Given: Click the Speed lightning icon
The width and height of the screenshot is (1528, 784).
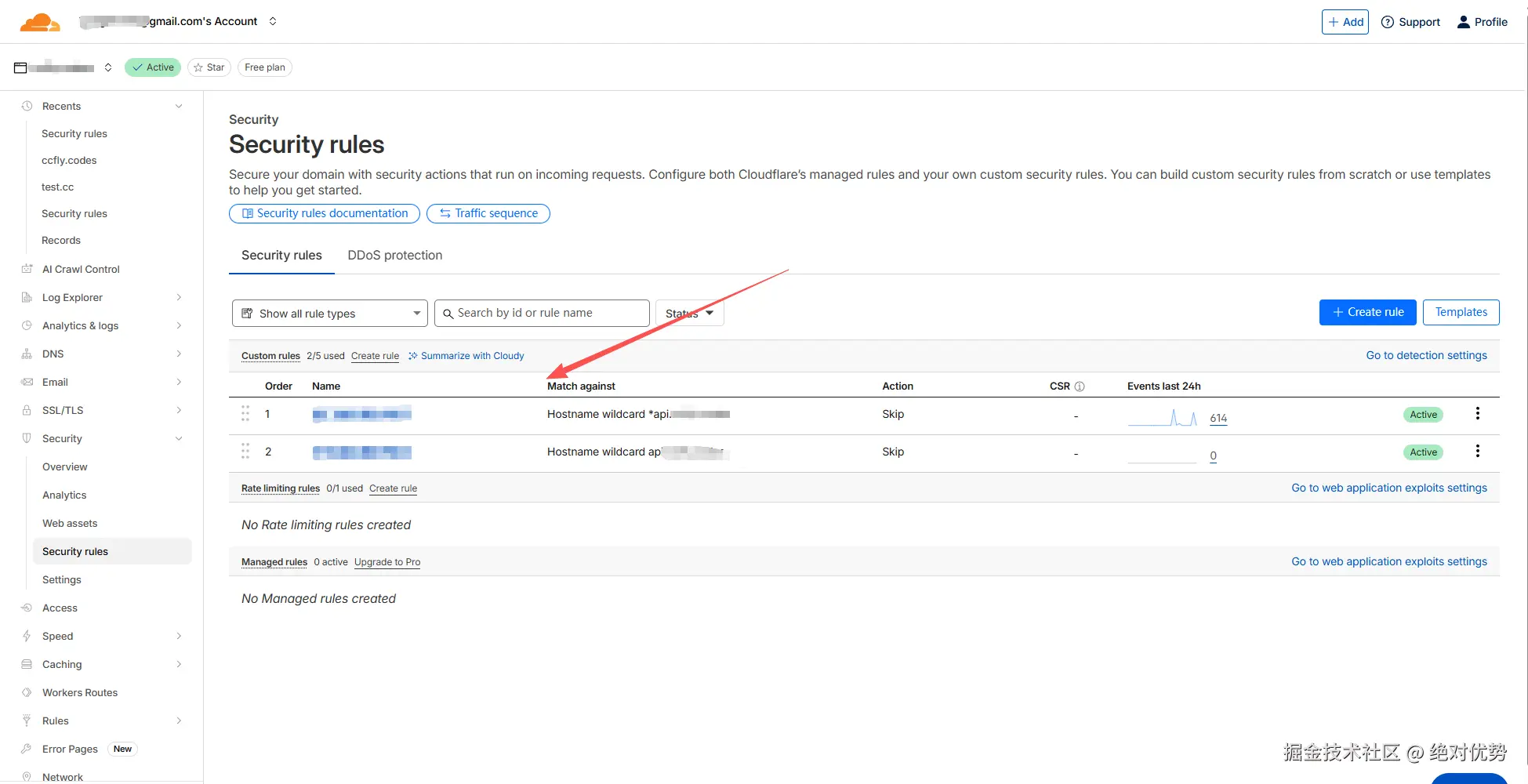Looking at the screenshot, I should pos(27,636).
